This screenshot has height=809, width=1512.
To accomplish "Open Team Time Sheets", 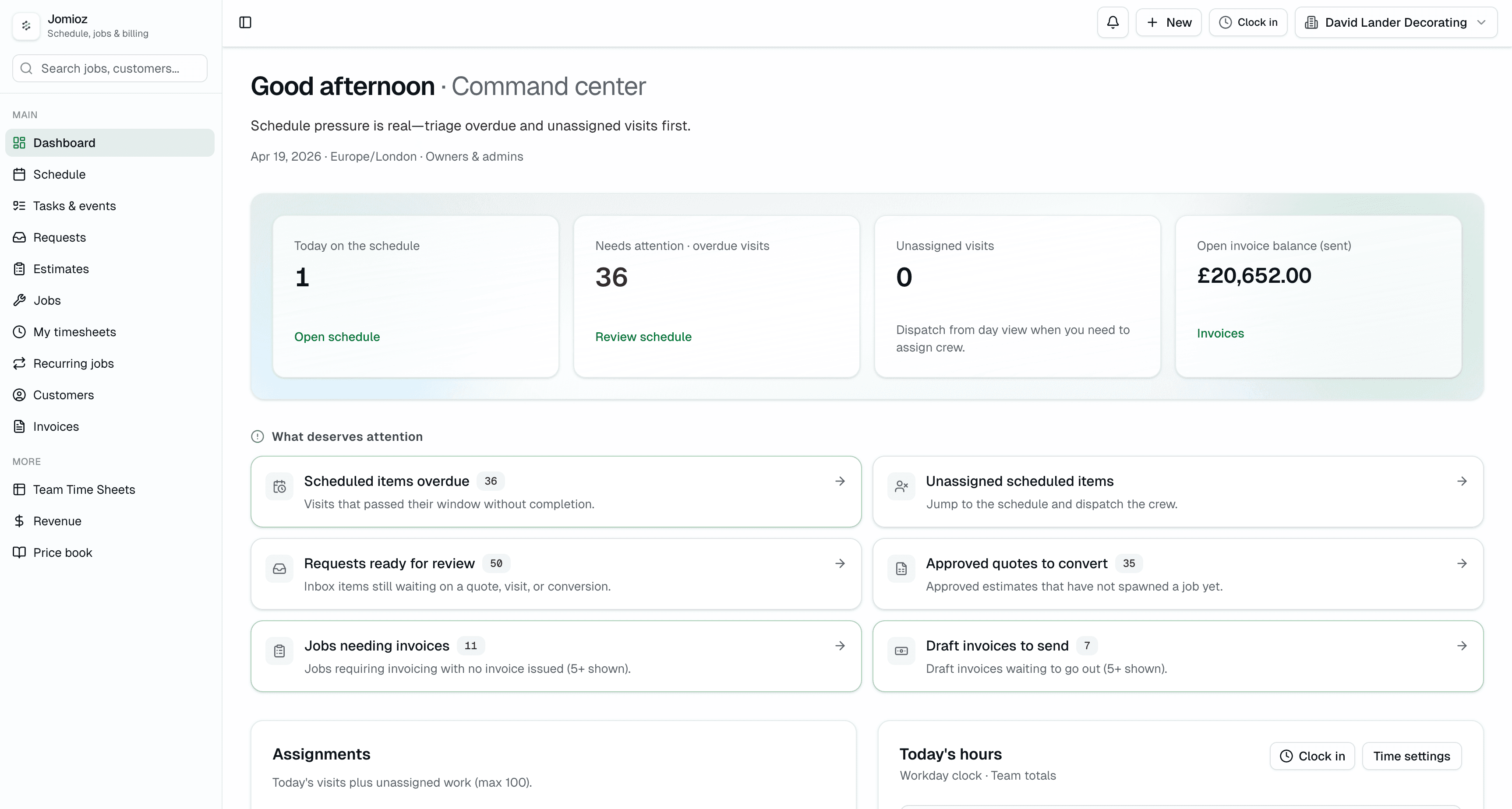I will (x=110, y=489).
